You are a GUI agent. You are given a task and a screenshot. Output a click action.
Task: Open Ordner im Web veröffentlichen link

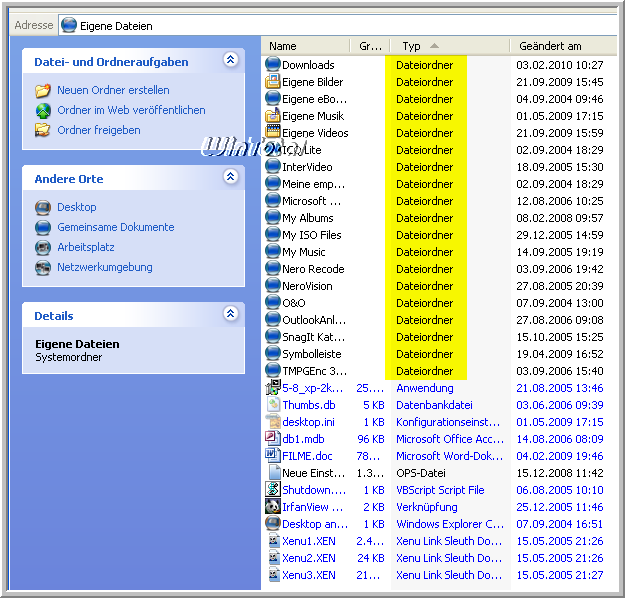131,110
